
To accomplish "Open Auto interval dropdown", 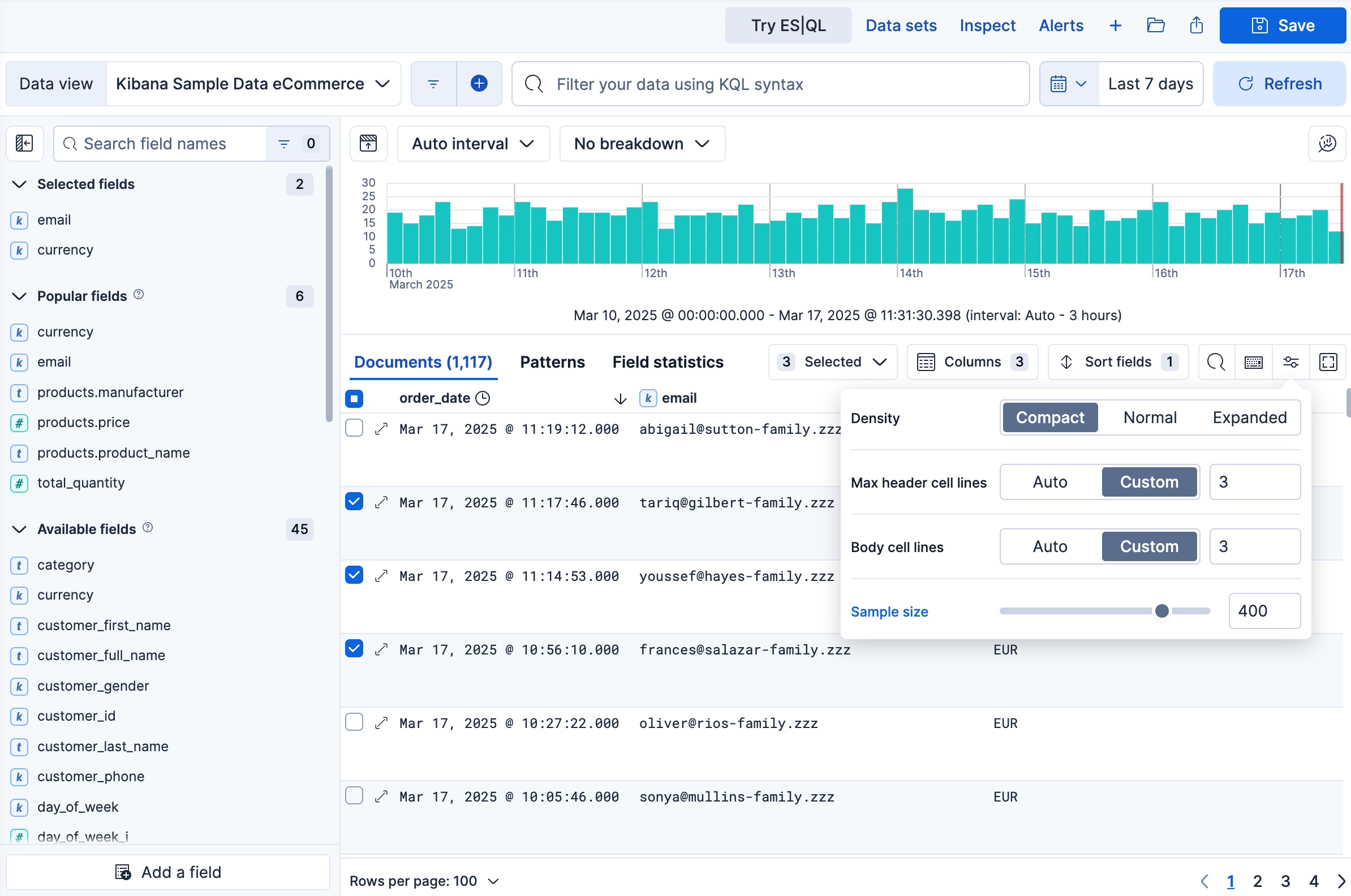I will (473, 144).
